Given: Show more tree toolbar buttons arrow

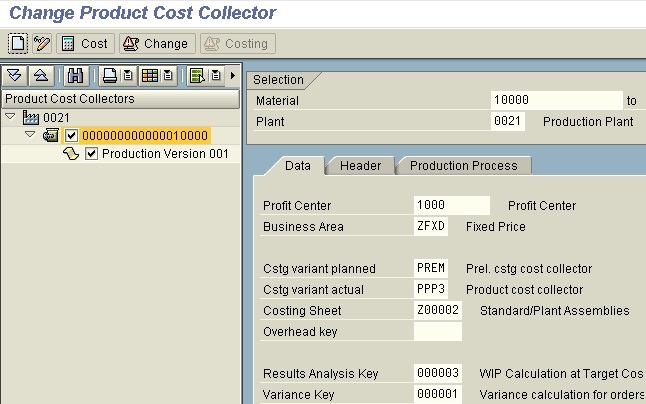Looking at the screenshot, I should pos(233,76).
